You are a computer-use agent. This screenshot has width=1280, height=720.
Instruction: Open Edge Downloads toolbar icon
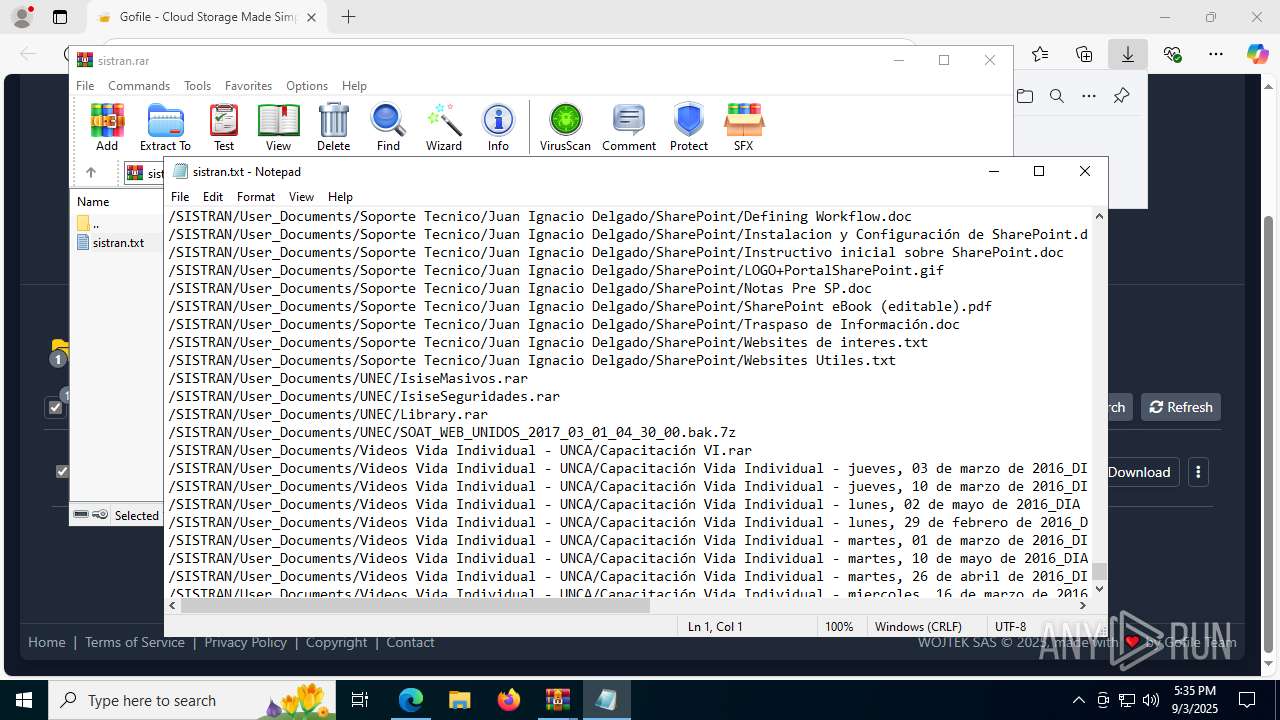pos(1127,54)
